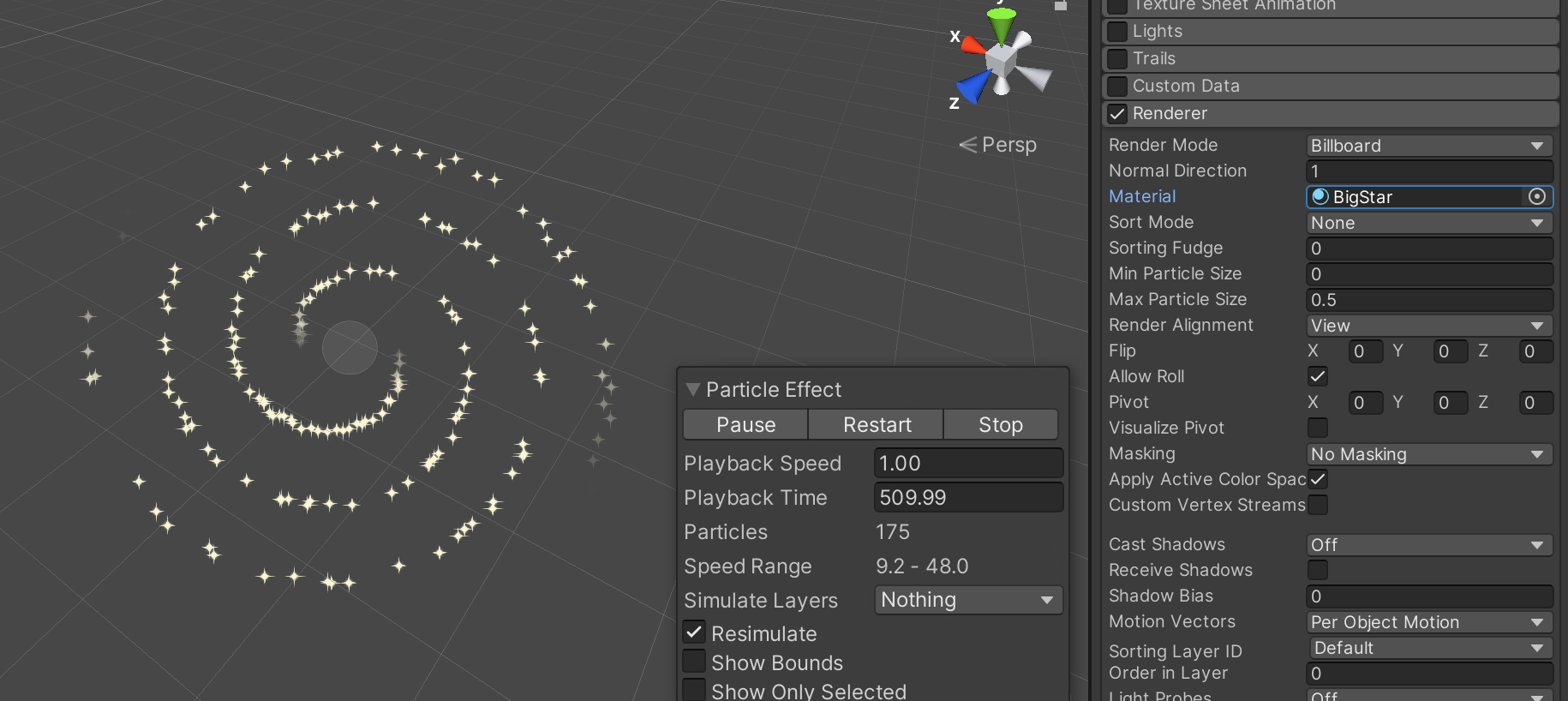Toggle the scene gizmo lock icon
1568x701 pixels.
[1061, 5]
